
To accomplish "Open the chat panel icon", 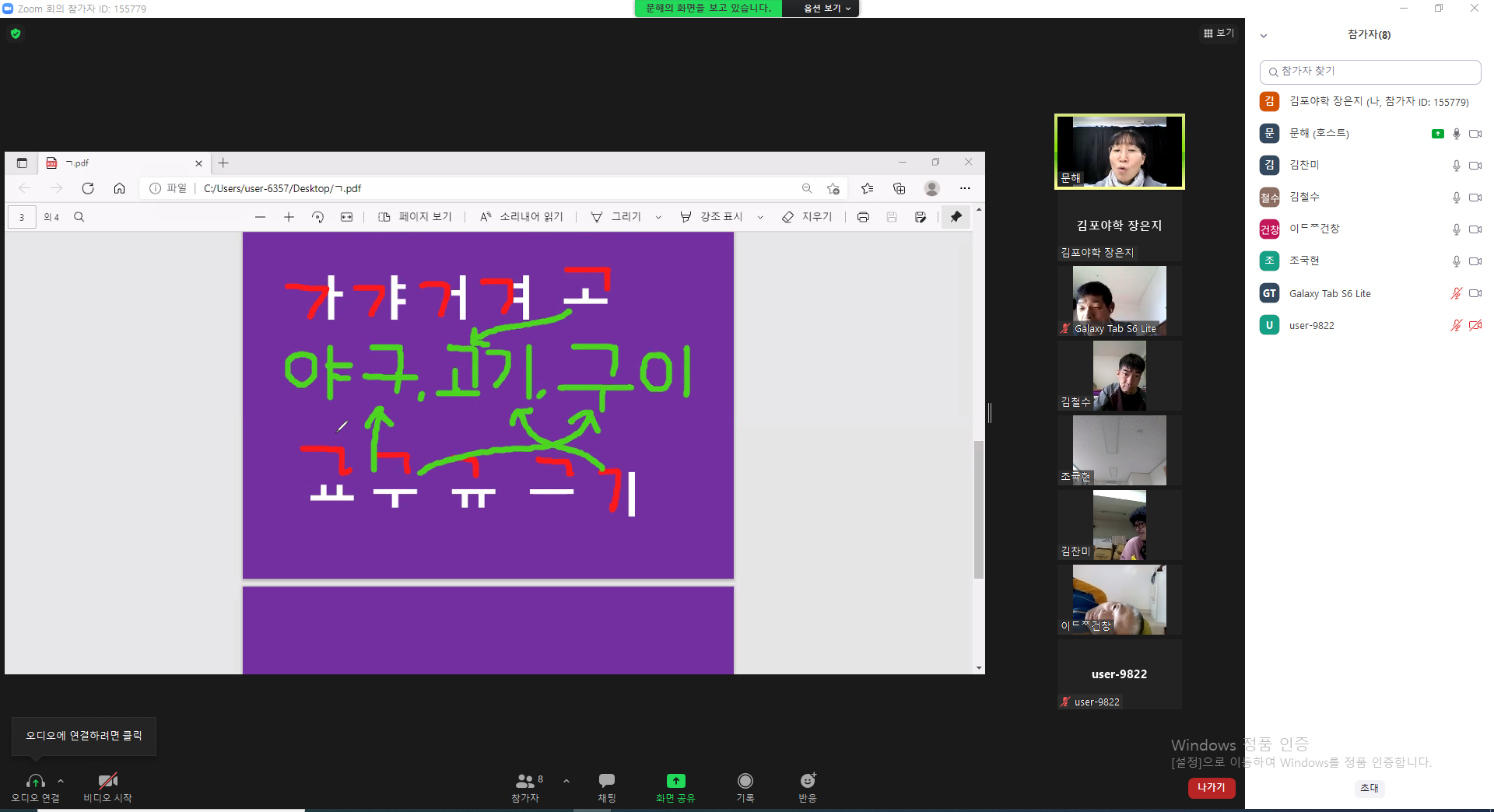I will pyautogui.click(x=607, y=780).
